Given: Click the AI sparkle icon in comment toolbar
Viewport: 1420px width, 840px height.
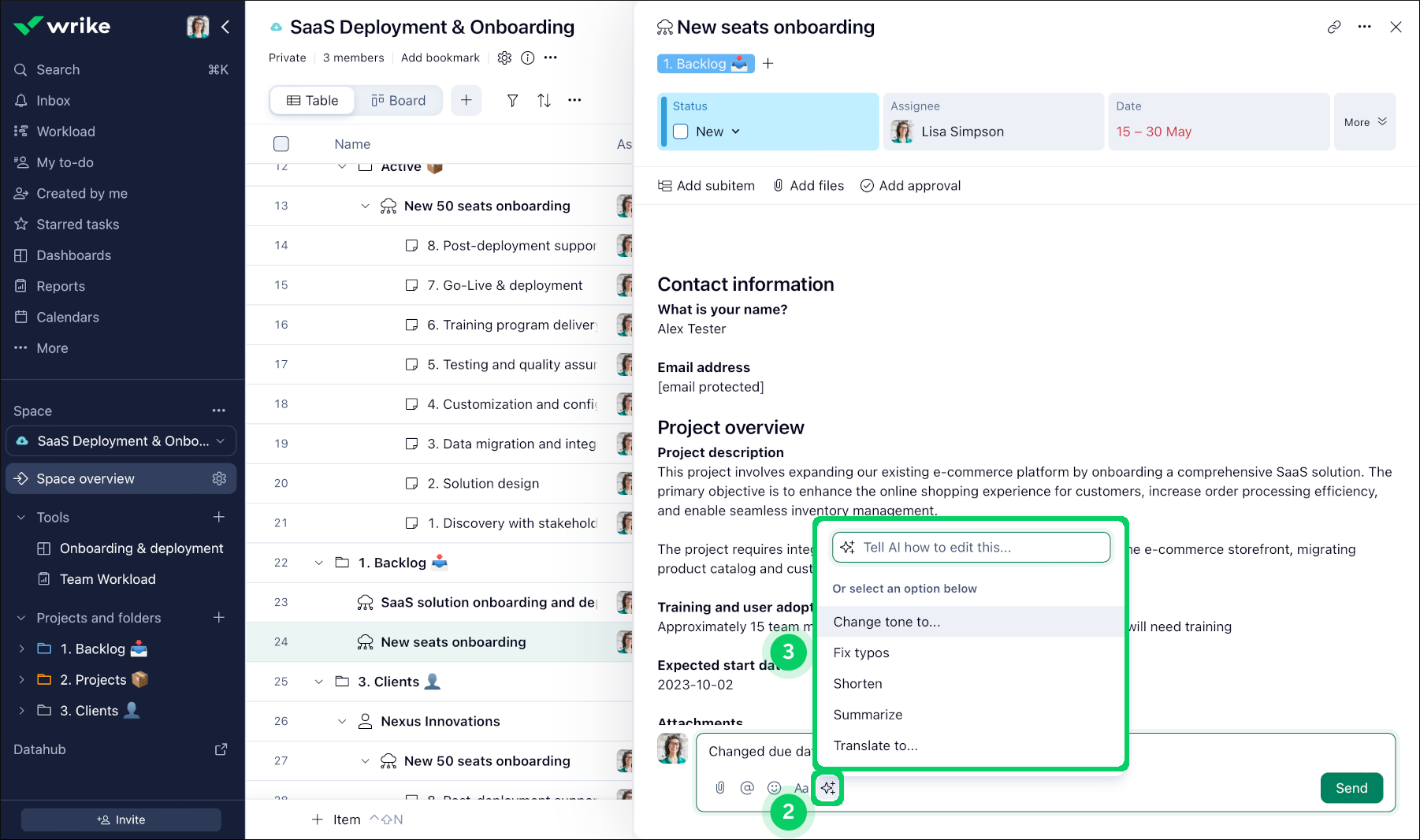Looking at the screenshot, I should point(827,788).
